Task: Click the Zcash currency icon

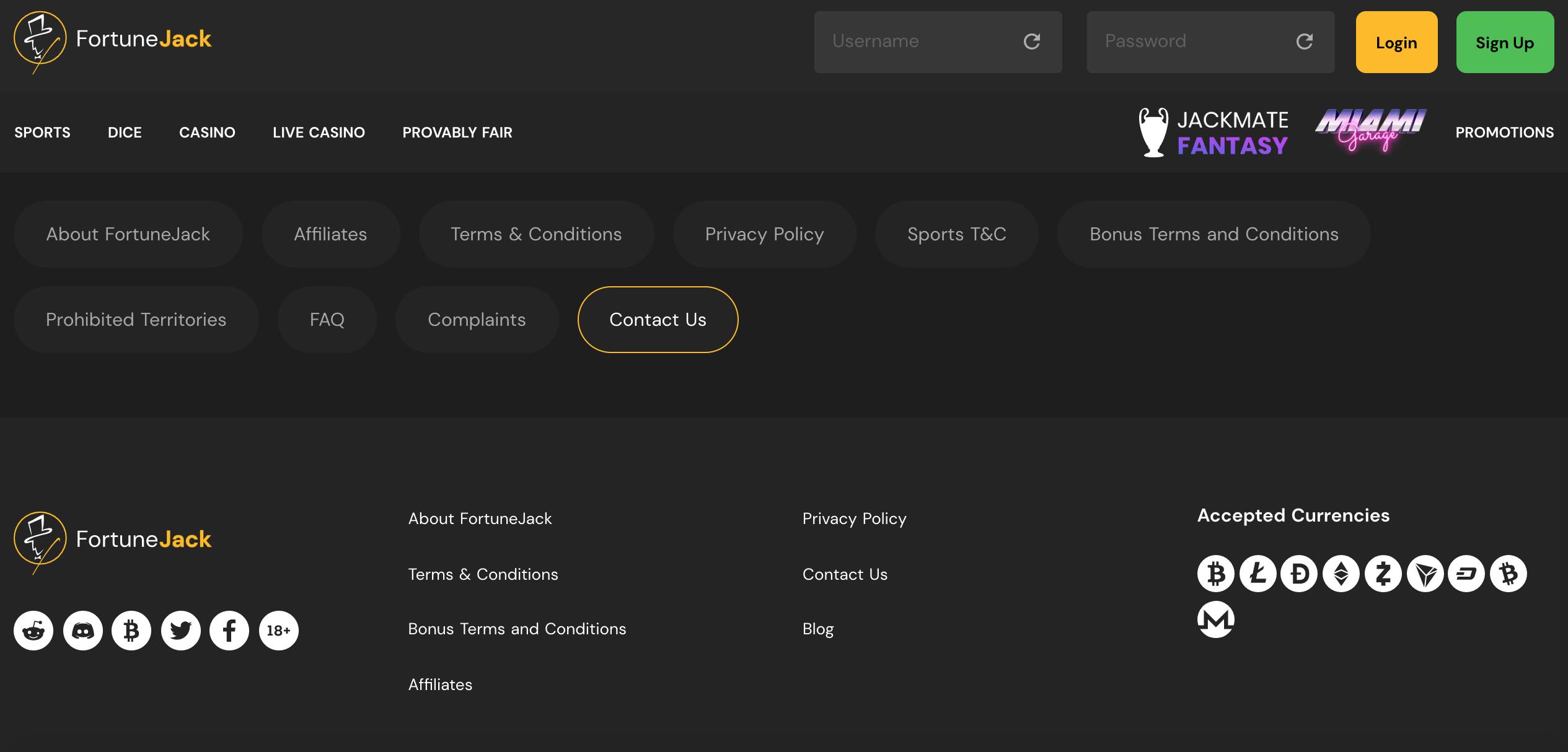Action: pyautogui.click(x=1383, y=574)
